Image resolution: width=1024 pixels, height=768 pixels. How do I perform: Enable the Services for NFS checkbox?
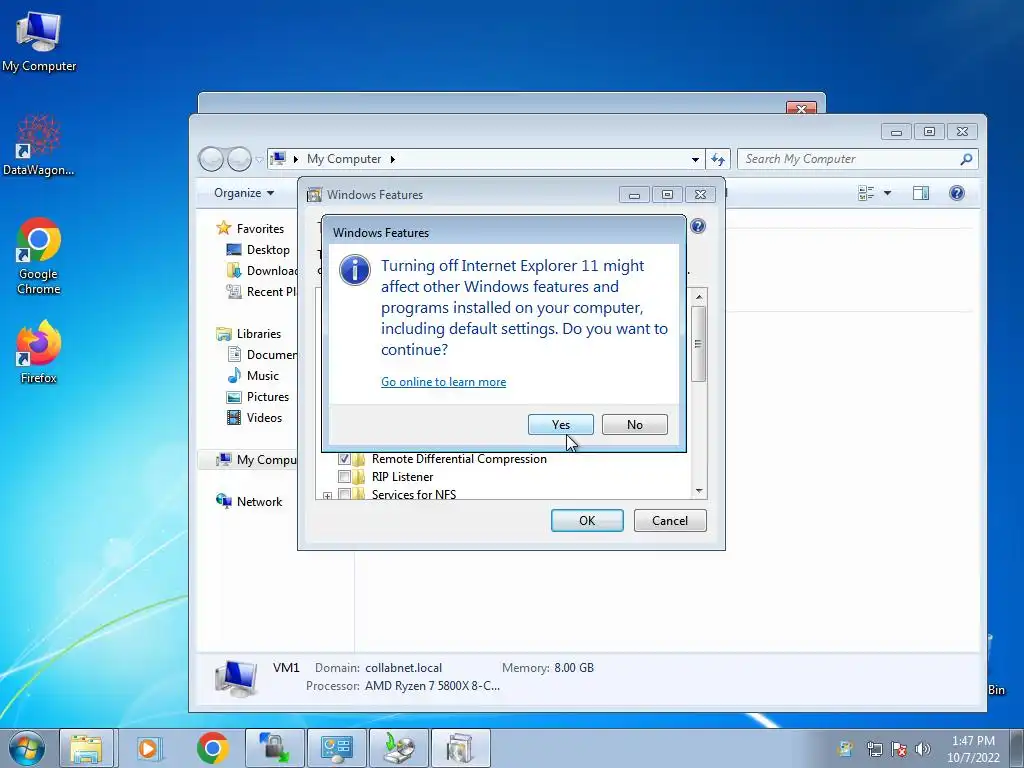click(344, 494)
